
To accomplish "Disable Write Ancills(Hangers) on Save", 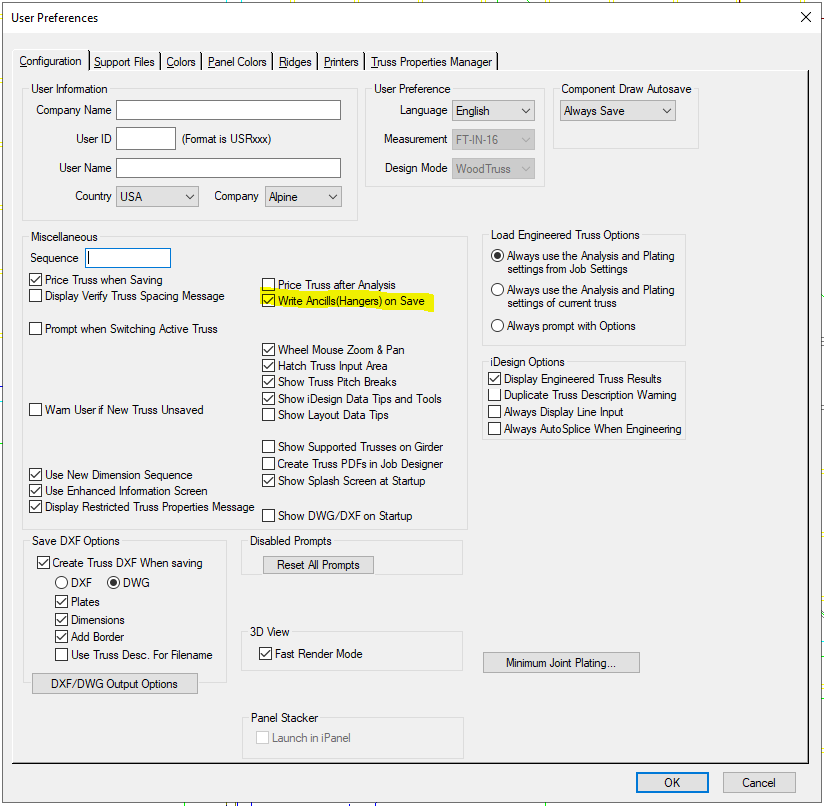I will click(268, 300).
